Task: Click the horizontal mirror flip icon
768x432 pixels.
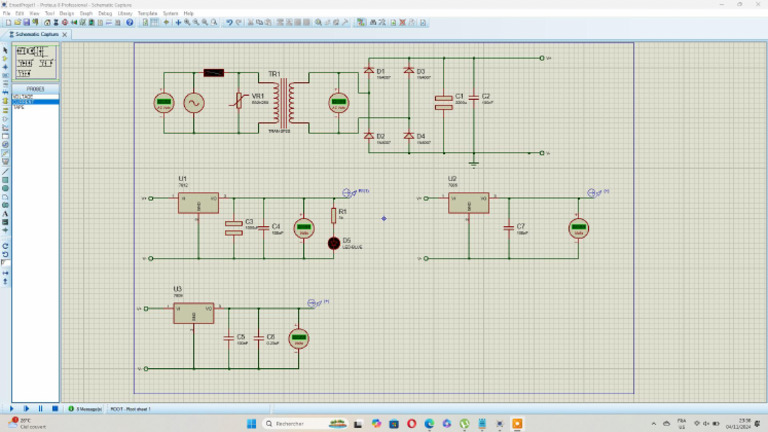Action: click(5, 273)
